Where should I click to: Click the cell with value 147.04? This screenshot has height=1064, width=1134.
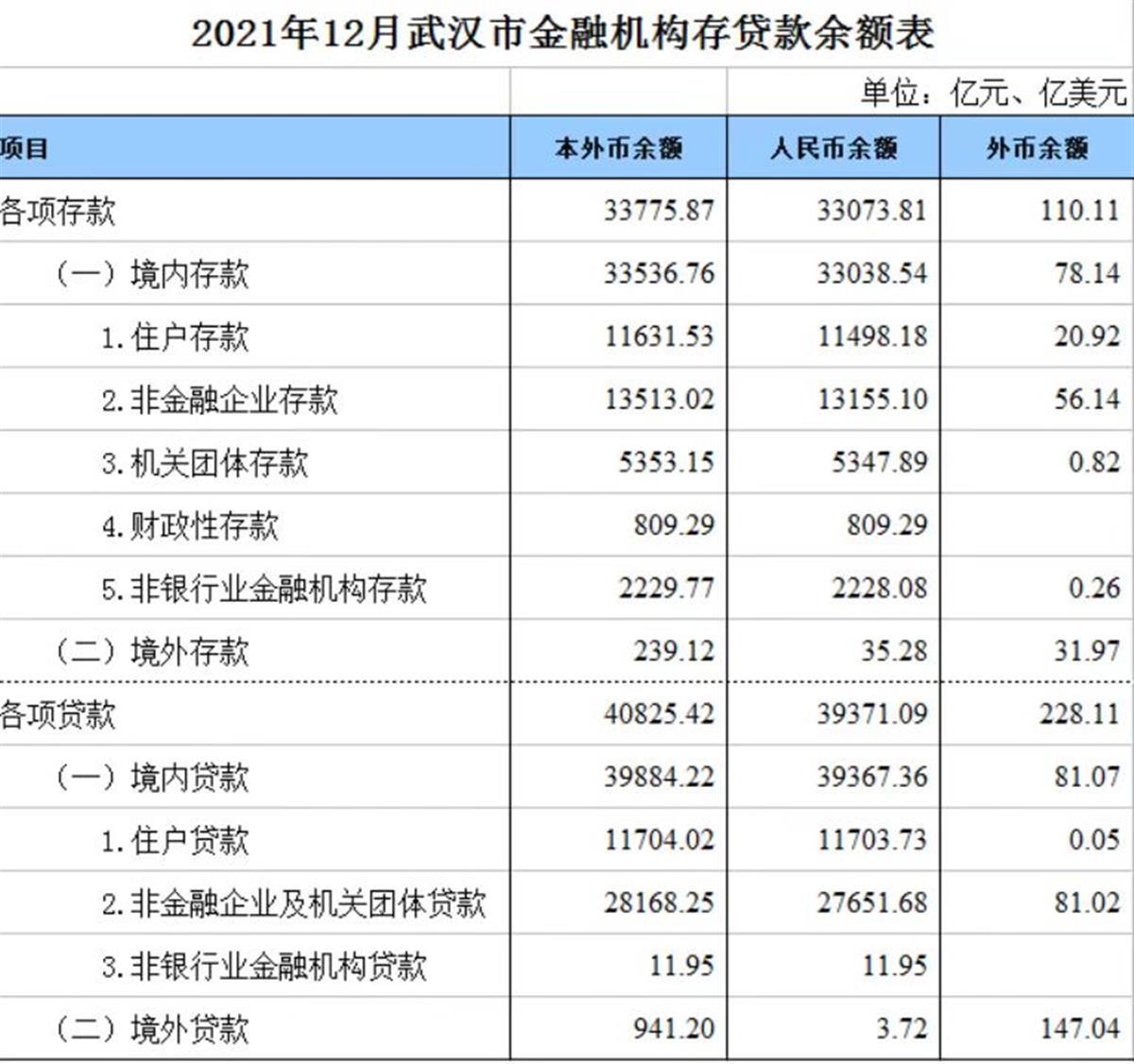pos(1079,1028)
